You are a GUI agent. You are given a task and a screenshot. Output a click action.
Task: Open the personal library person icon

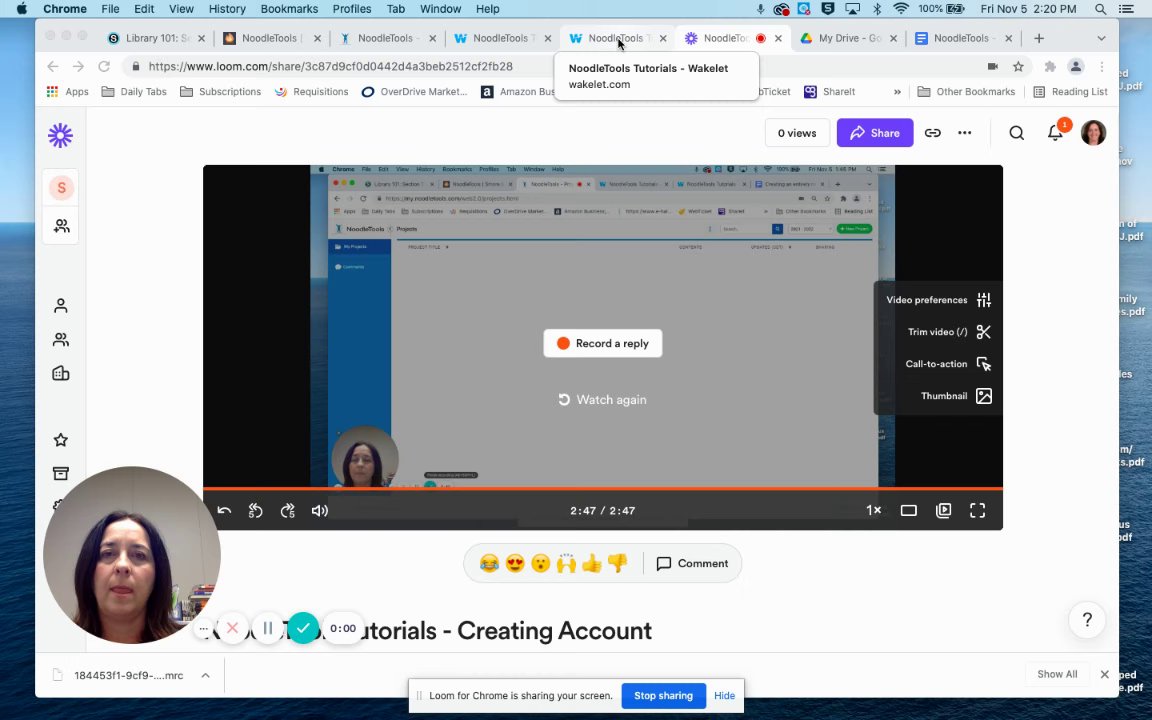click(61, 306)
